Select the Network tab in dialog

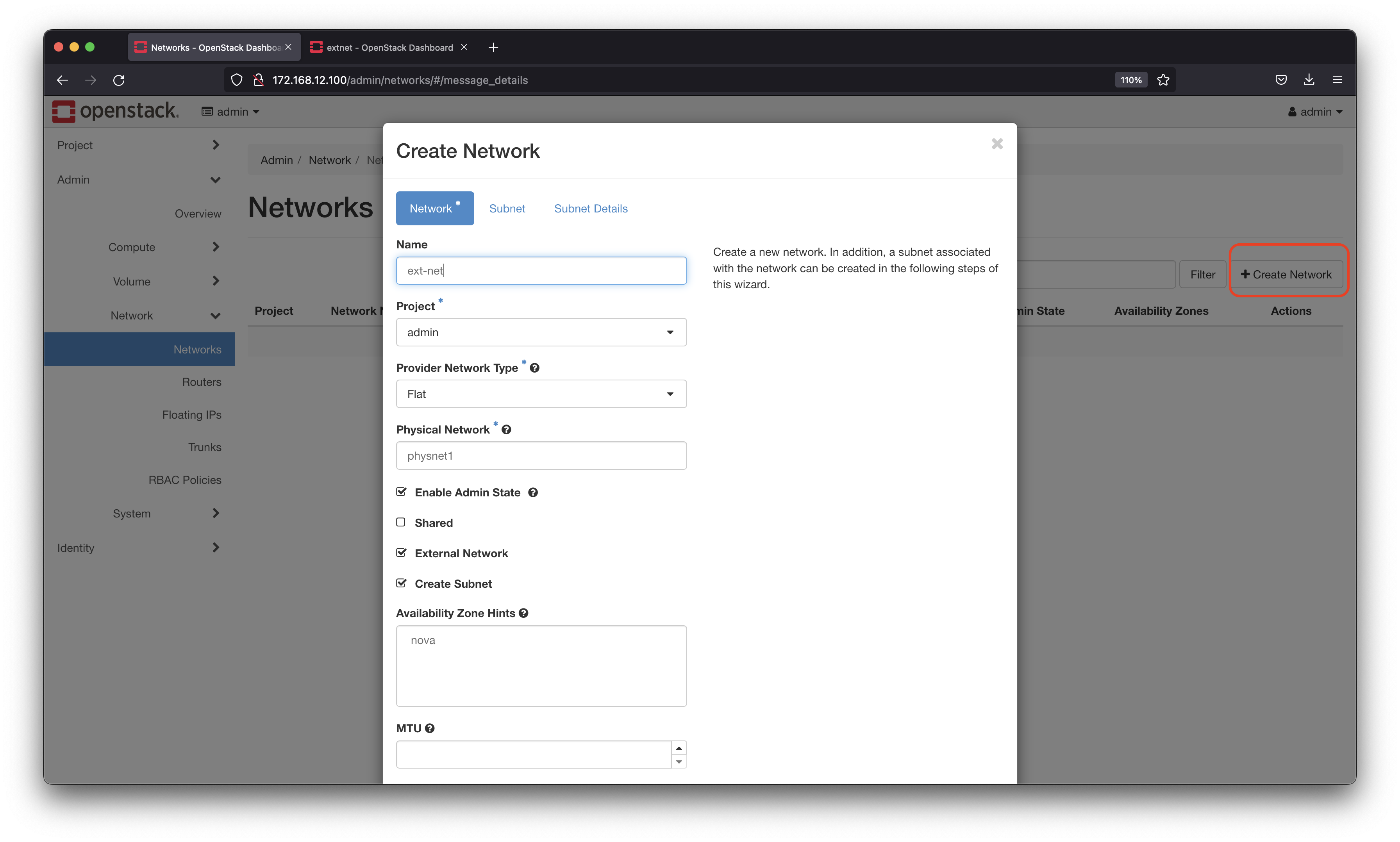[435, 209]
